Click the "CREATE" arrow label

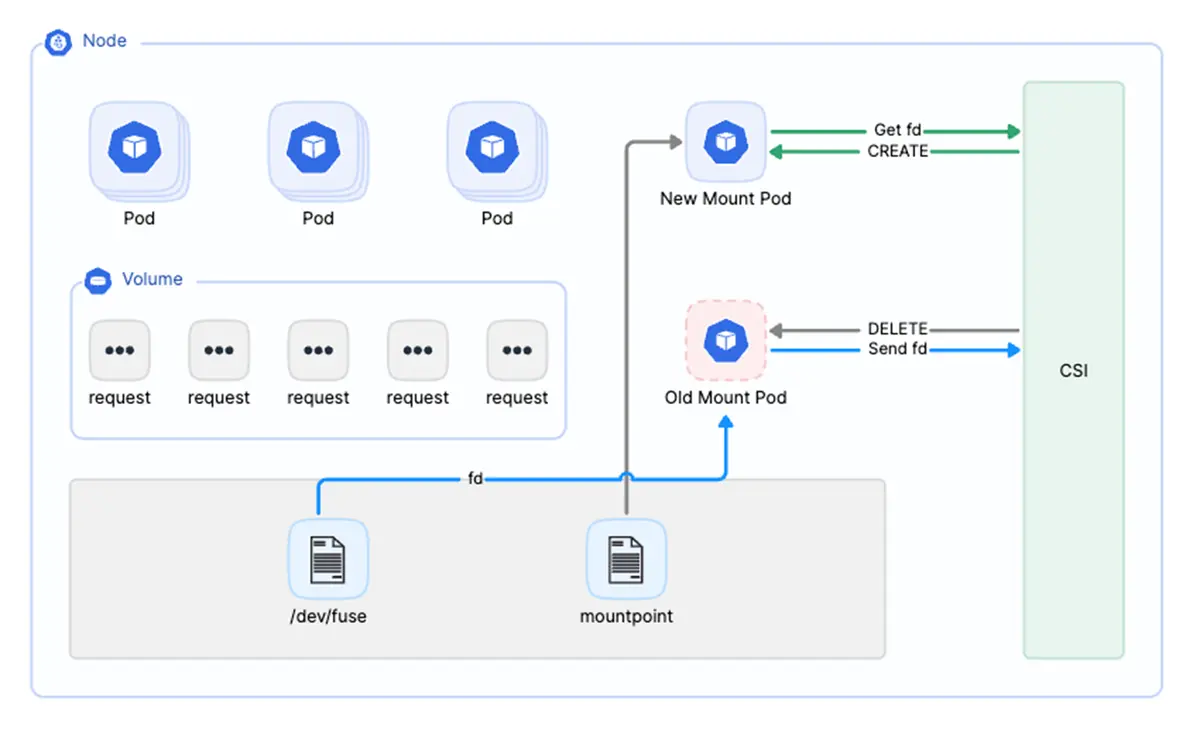[x=897, y=151]
